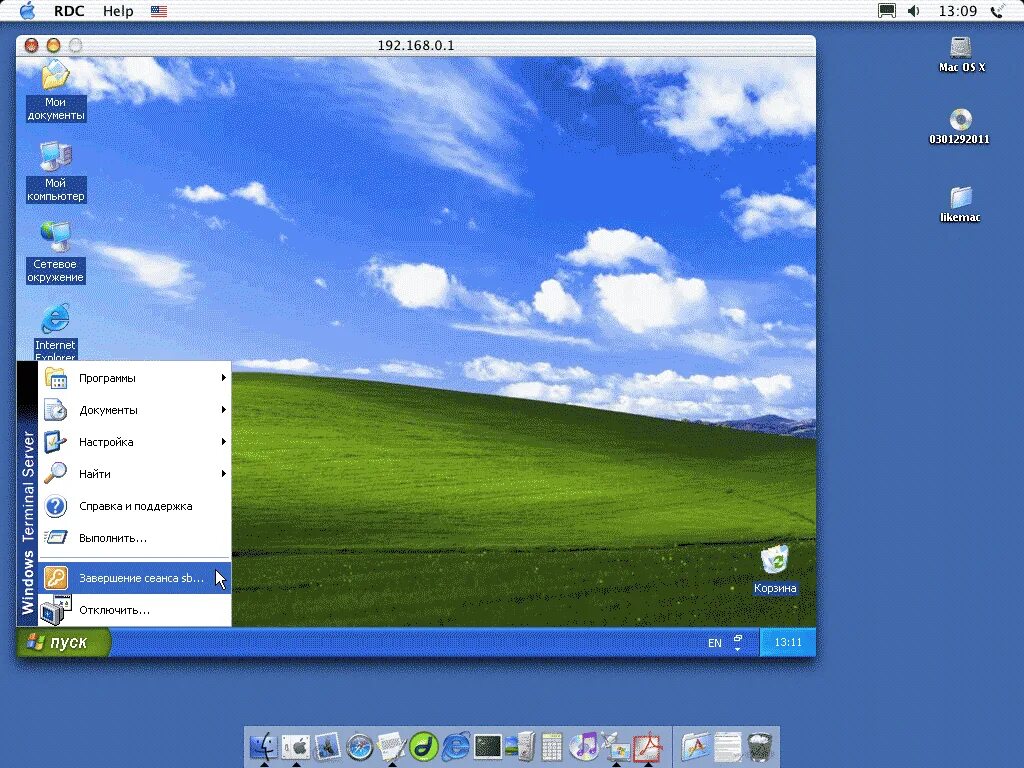Click the US flag input menu

click(159, 11)
